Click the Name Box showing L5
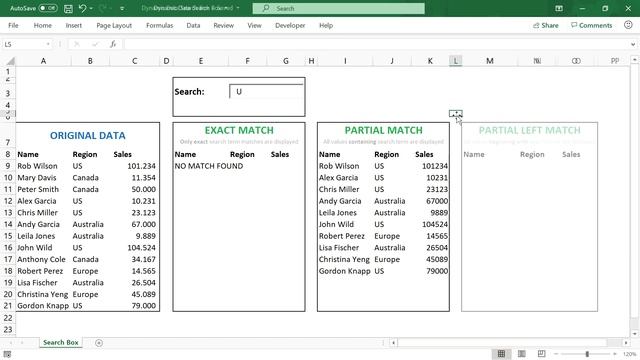The height and width of the screenshot is (360, 640). (x=24, y=44)
